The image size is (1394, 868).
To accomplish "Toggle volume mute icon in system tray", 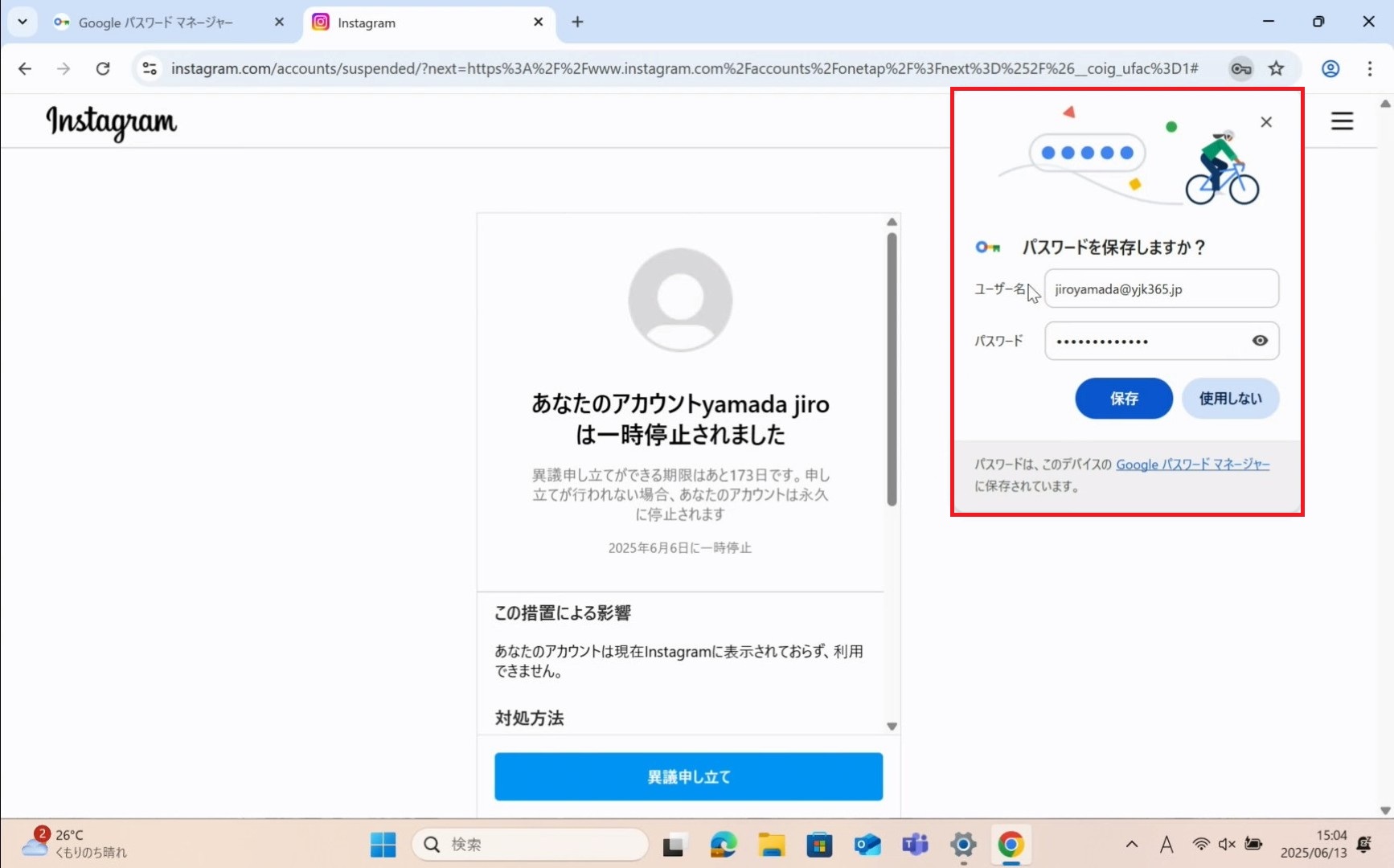I will click(x=1226, y=844).
